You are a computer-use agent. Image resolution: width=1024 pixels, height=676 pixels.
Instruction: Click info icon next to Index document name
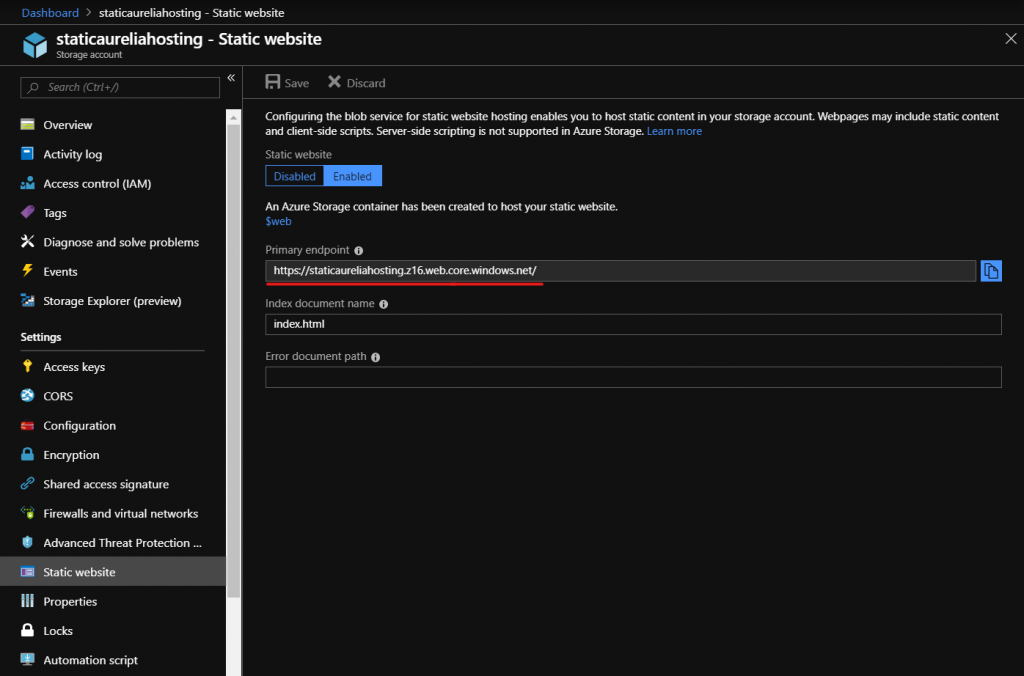pos(383,304)
